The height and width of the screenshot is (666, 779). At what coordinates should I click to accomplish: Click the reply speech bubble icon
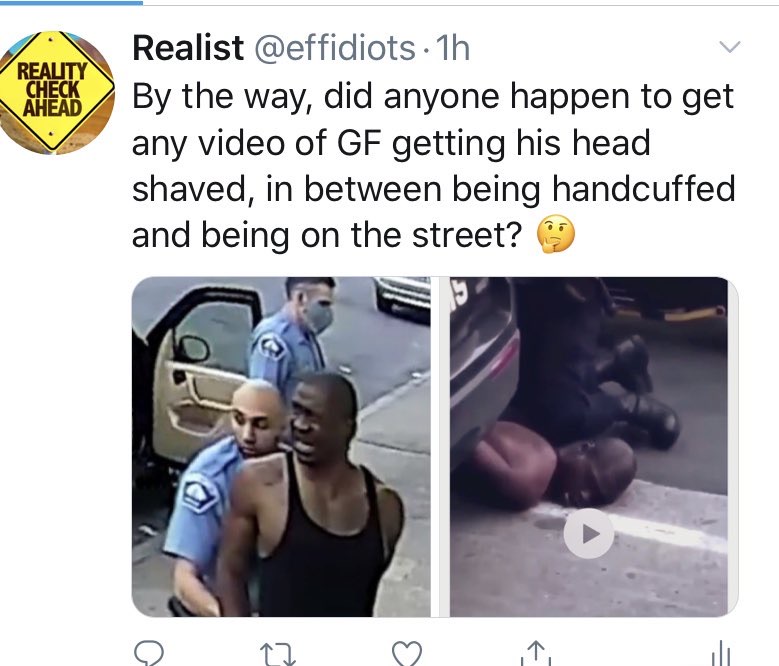pos(149,653)
